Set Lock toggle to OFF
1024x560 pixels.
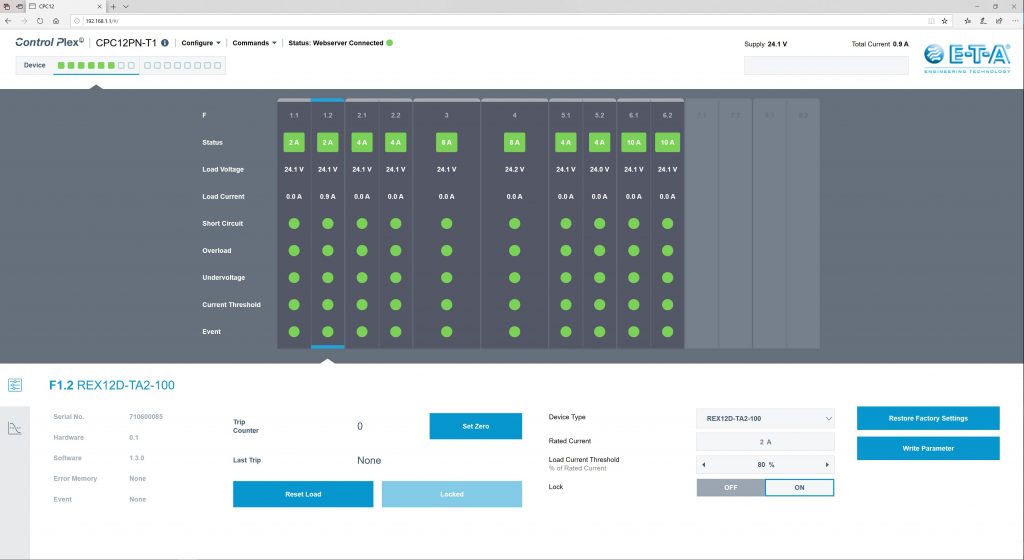click(x=731, y=487)
